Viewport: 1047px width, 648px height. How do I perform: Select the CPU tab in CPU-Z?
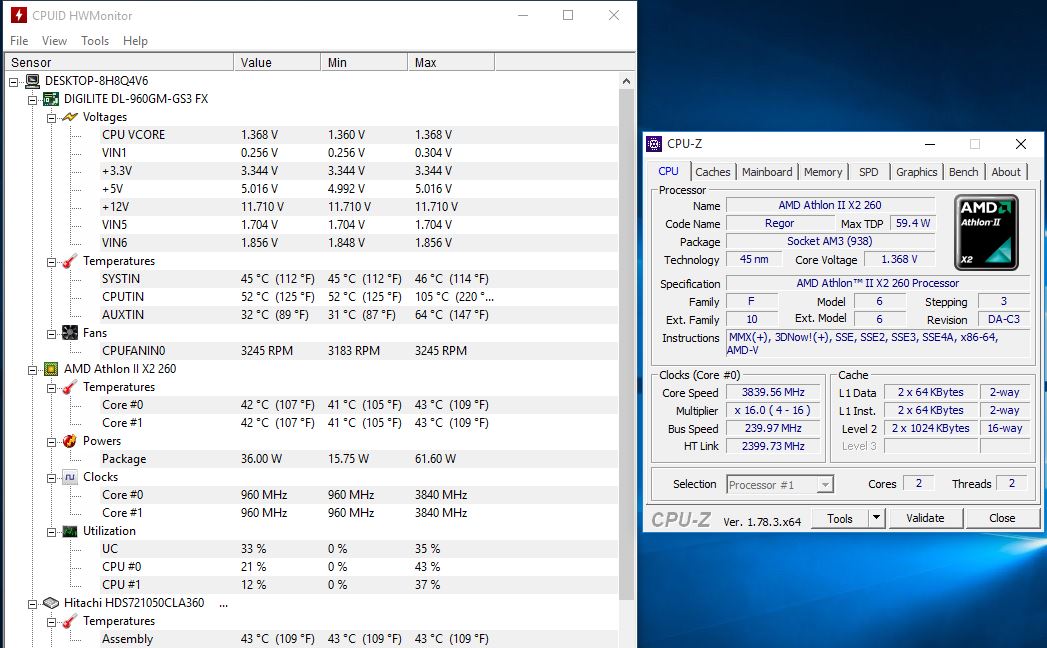(668, 171)
